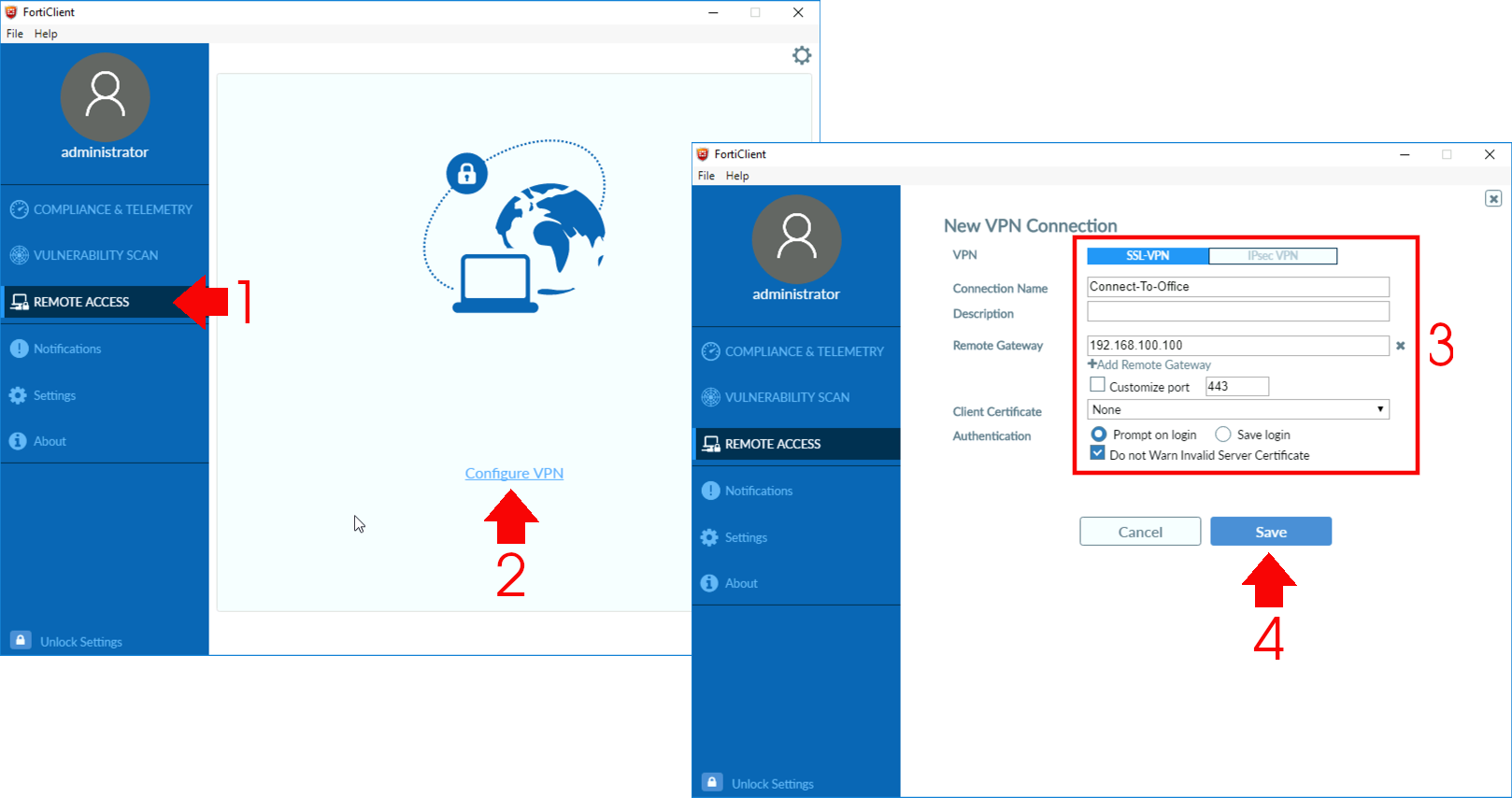Screen dimensions: 1512x798
Task: Open About in the front window sidebar
Action: 730,583
